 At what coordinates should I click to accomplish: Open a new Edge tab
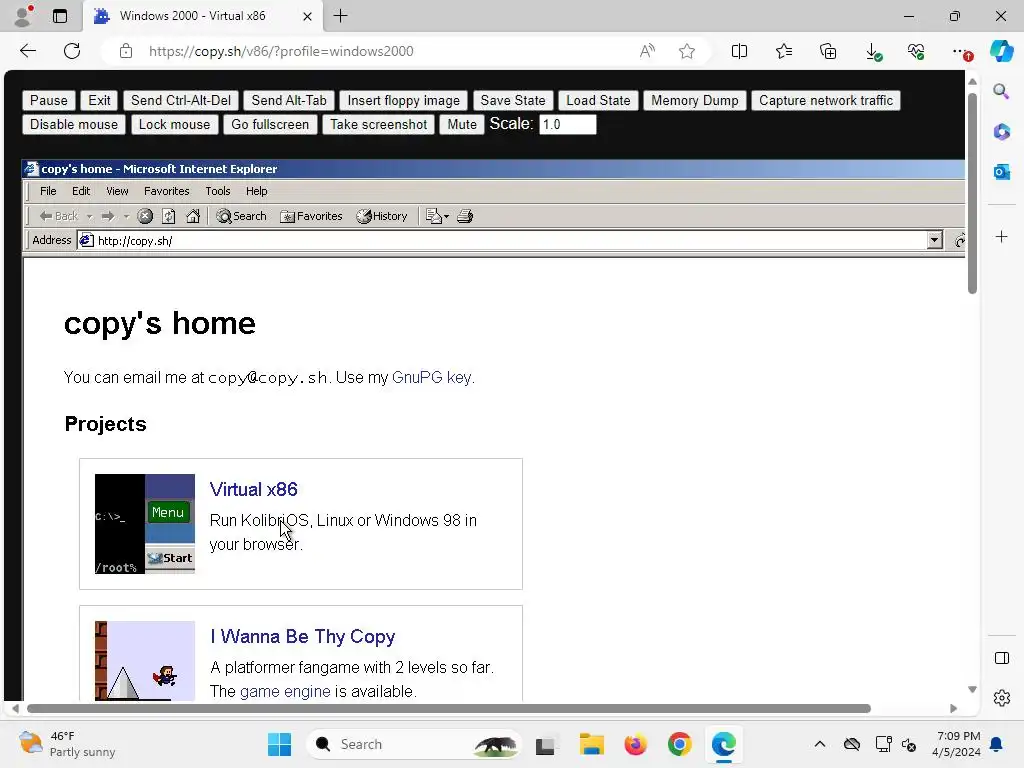[340, 16]
